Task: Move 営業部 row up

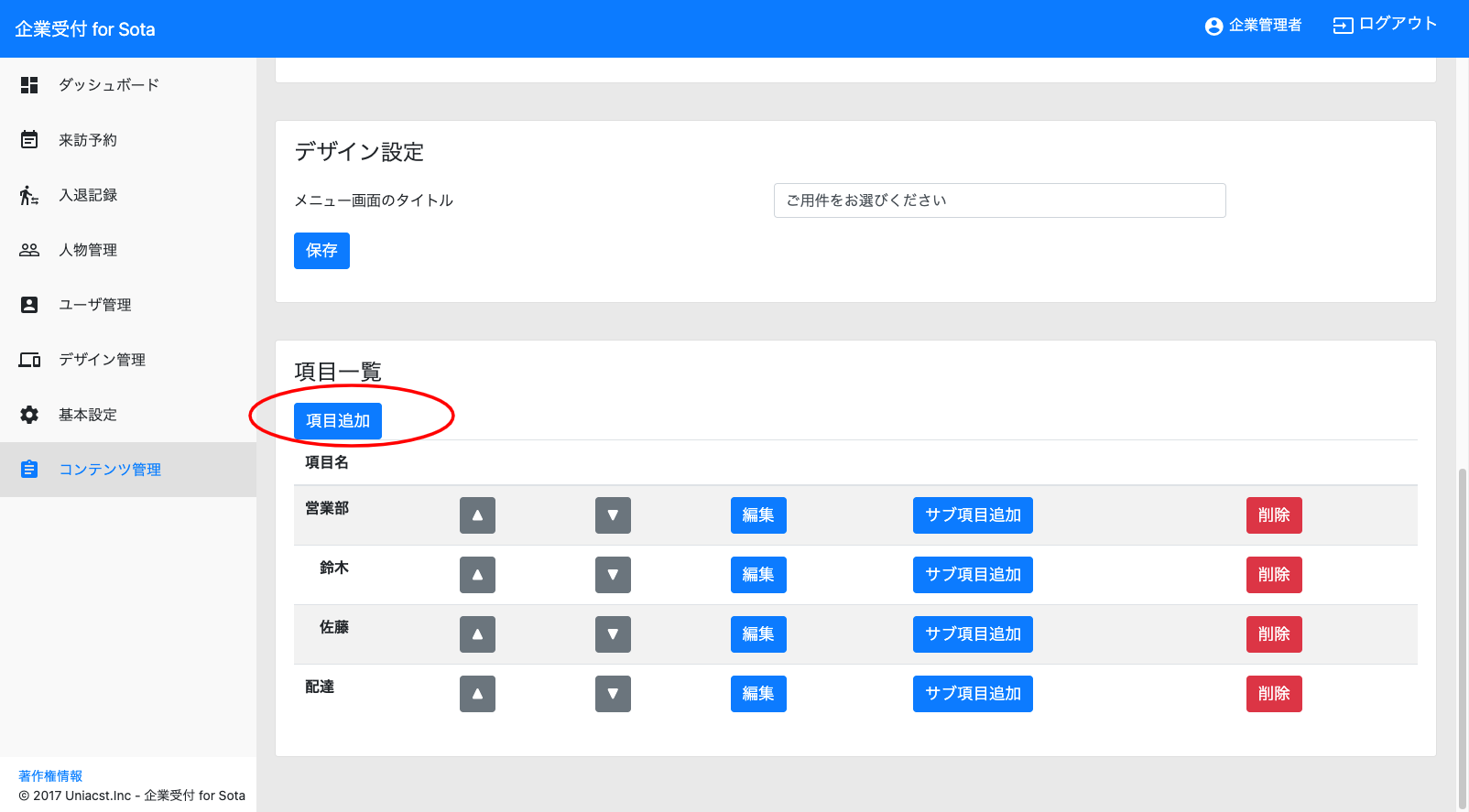Action: pos(477,515)
